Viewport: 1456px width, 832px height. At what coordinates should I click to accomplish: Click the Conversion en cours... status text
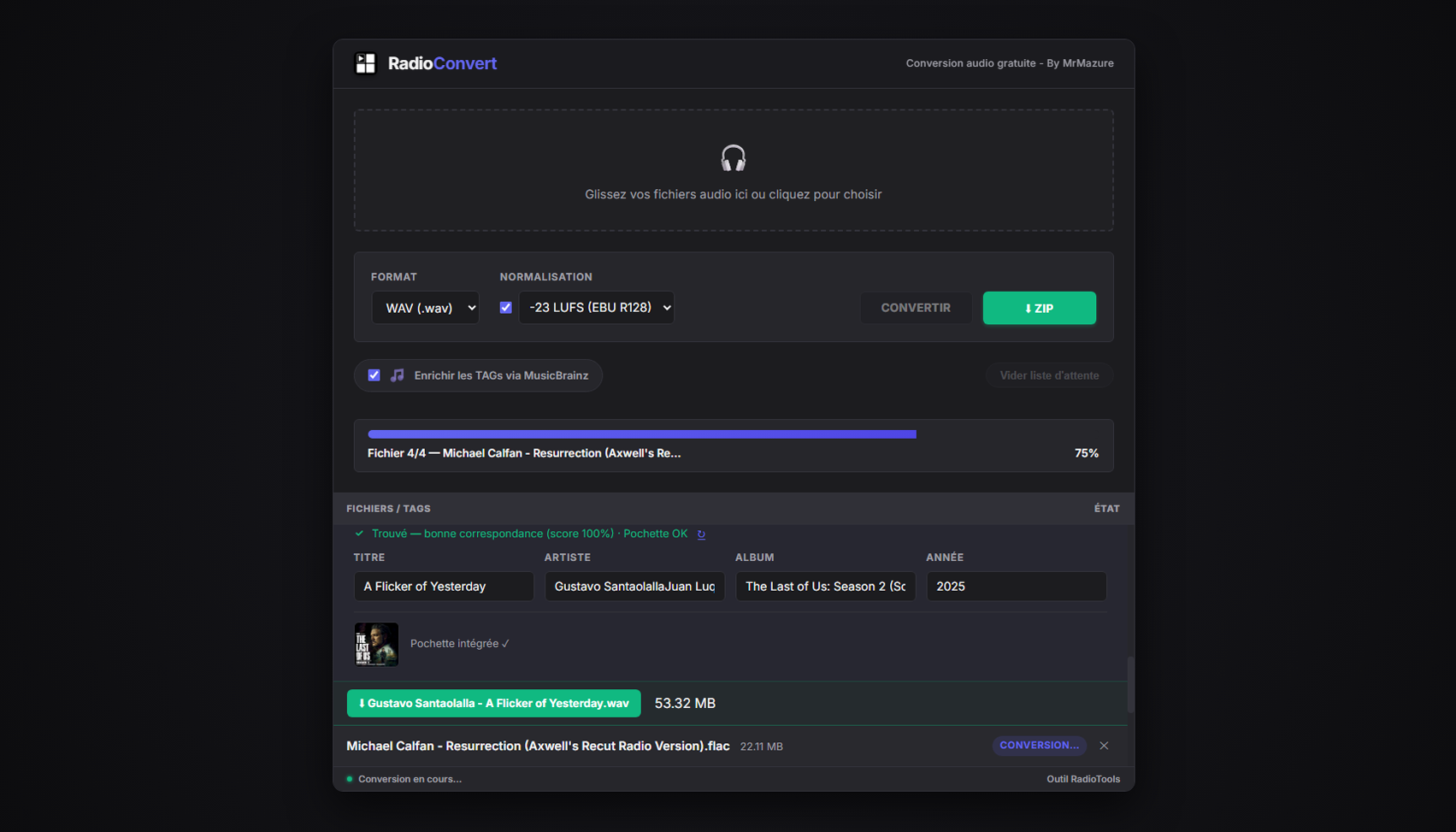coord(410,779)
